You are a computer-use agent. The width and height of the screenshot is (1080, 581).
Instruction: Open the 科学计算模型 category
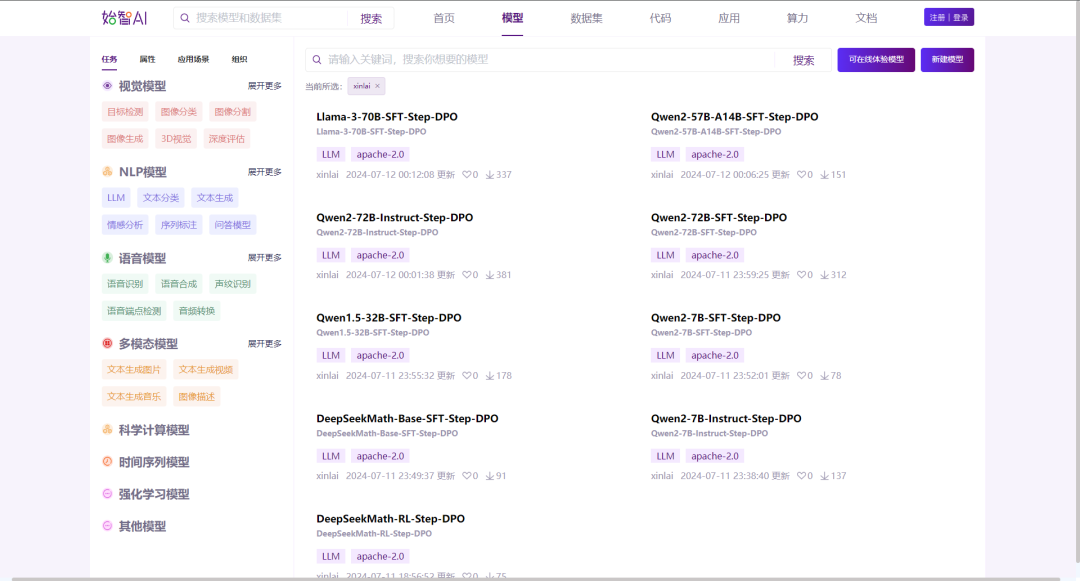coord(154,430)
